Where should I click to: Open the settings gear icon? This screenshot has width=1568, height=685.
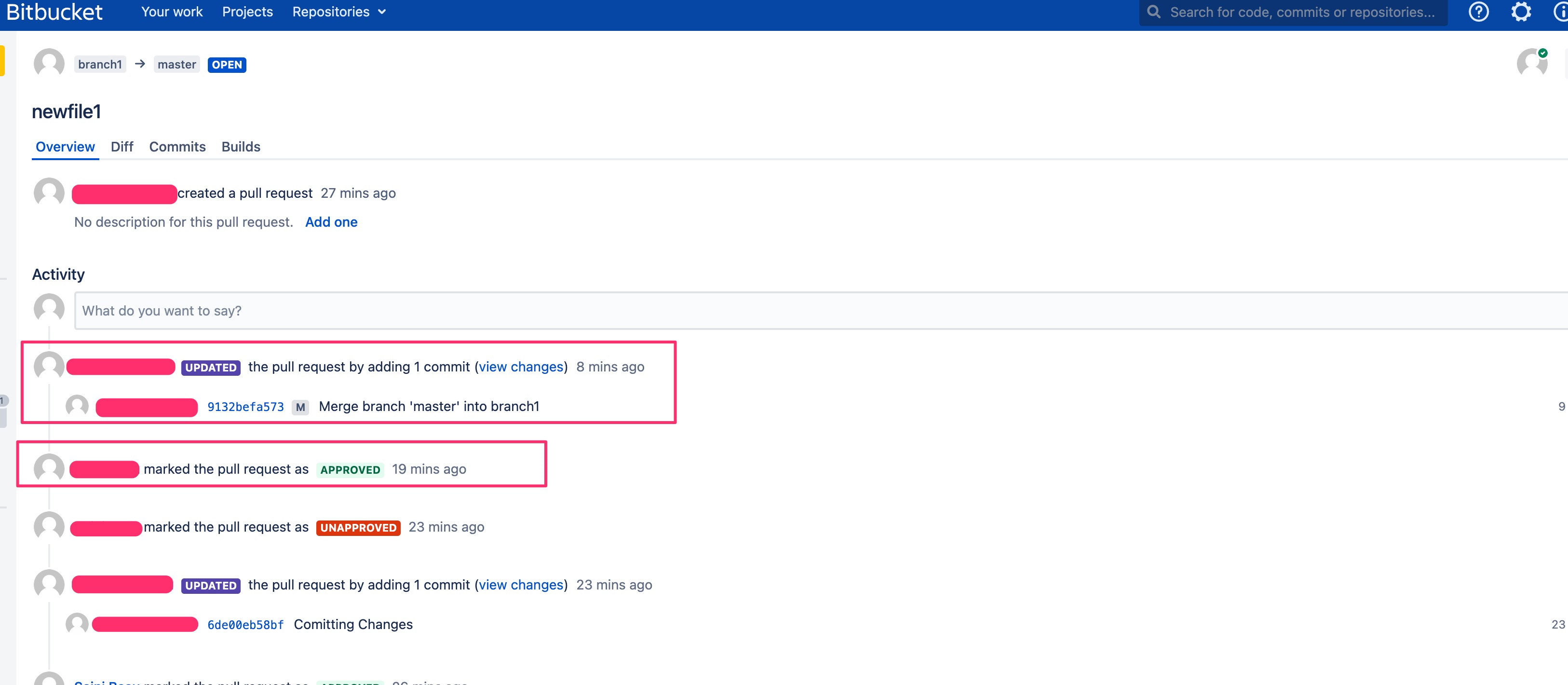point(1521,12)
